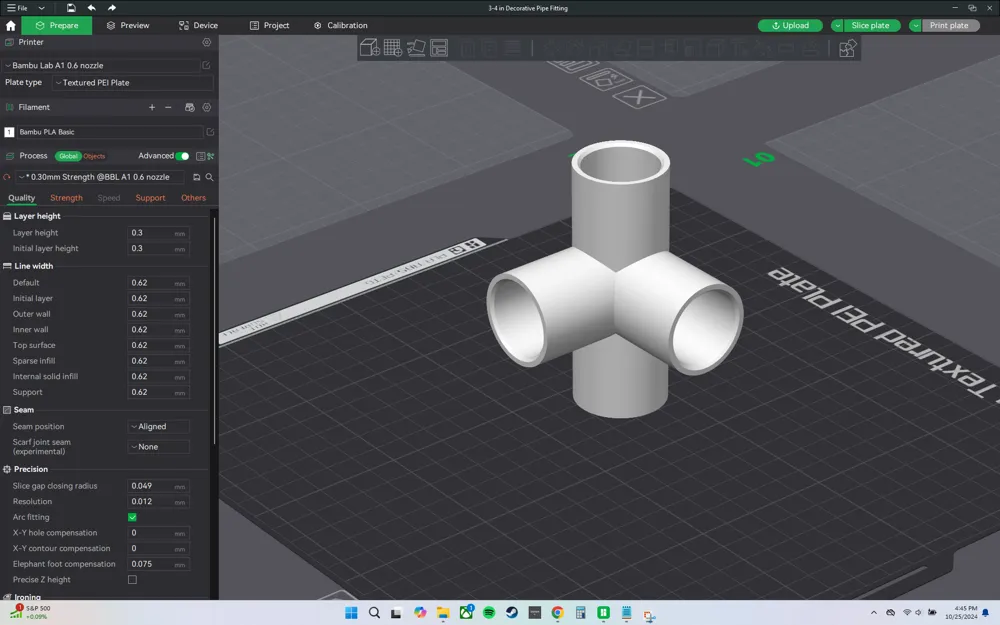Open printer settings gear icon
The height and width of the screenshot is (625, 1000).
[x=207, y=43]
